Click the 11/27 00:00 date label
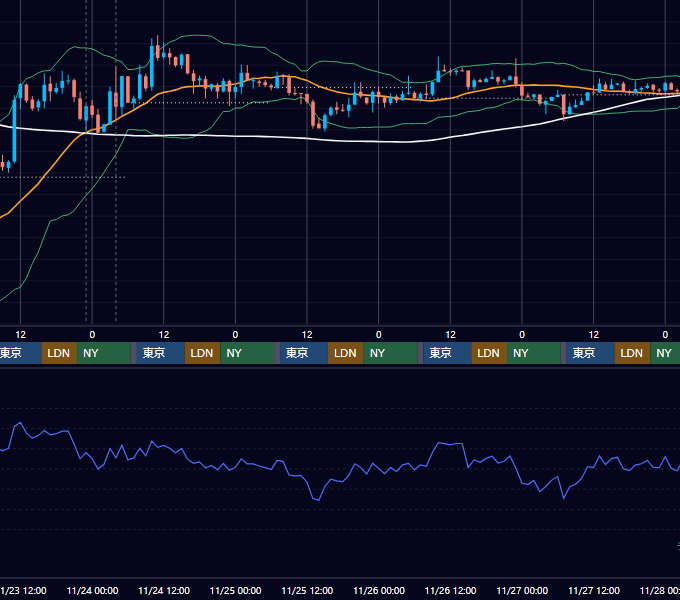 pos(522,590)
